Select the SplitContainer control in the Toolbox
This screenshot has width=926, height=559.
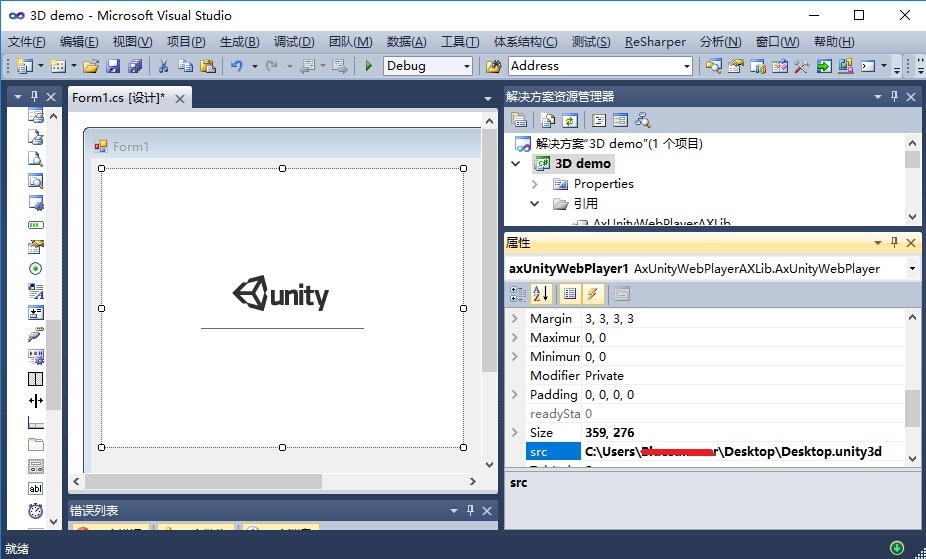(x=35, y=378)
